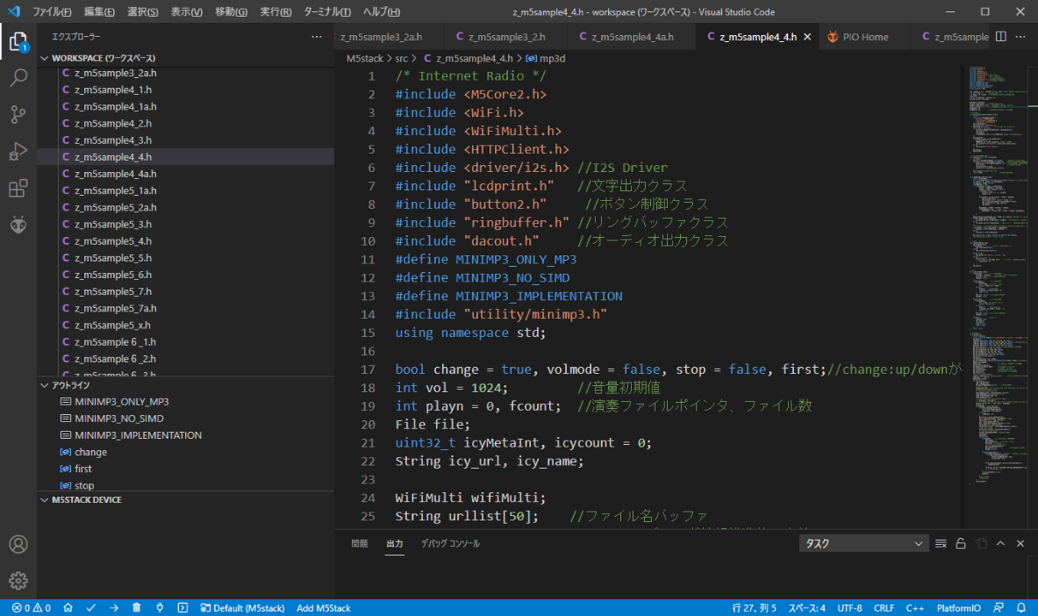The height and width of the screenshot is (616, 1038).
Task: Click the split editor icon
Action: (x=1001, y=37)
